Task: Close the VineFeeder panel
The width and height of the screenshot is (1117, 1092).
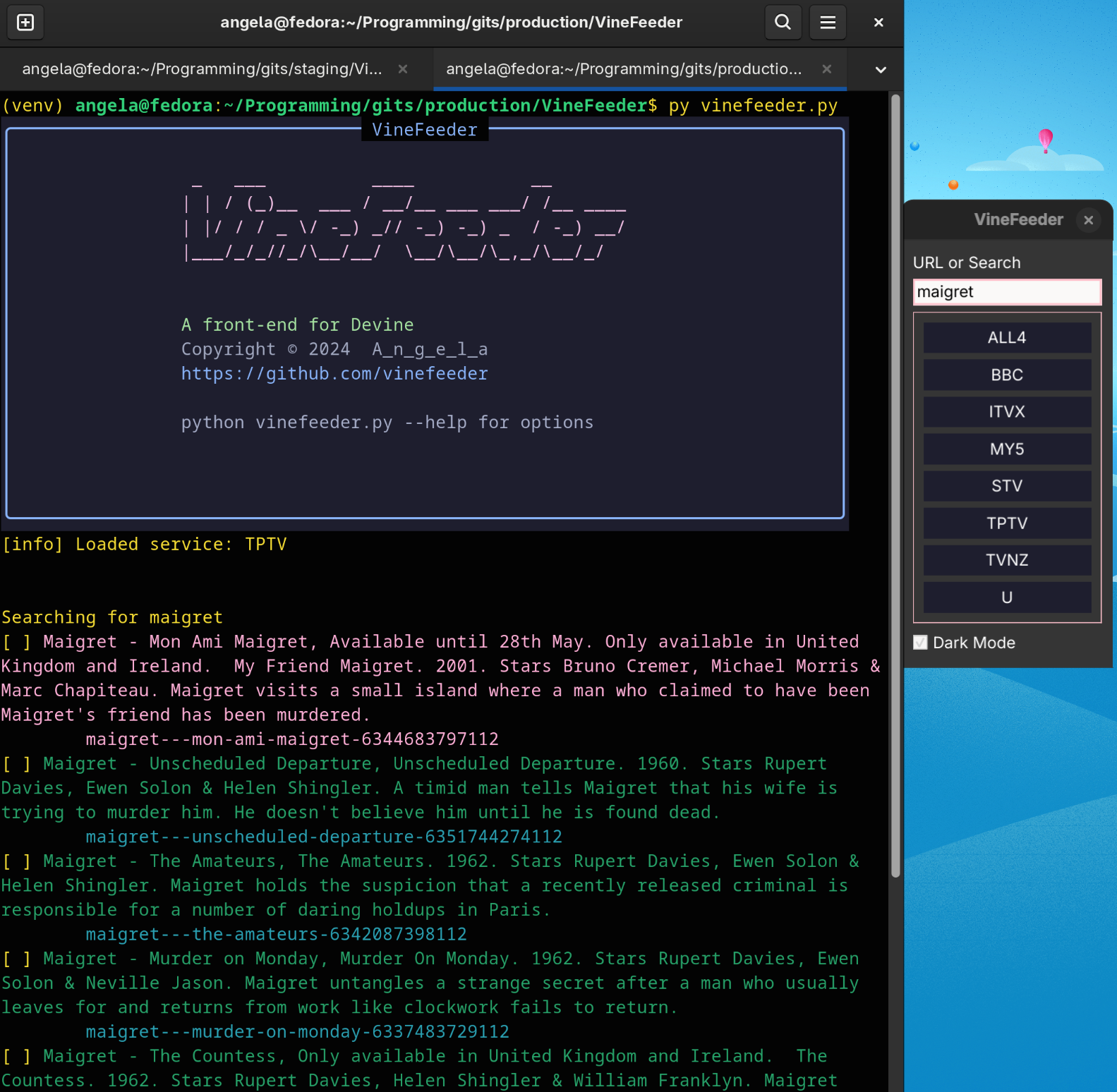Action: [x=1088, y=220]
